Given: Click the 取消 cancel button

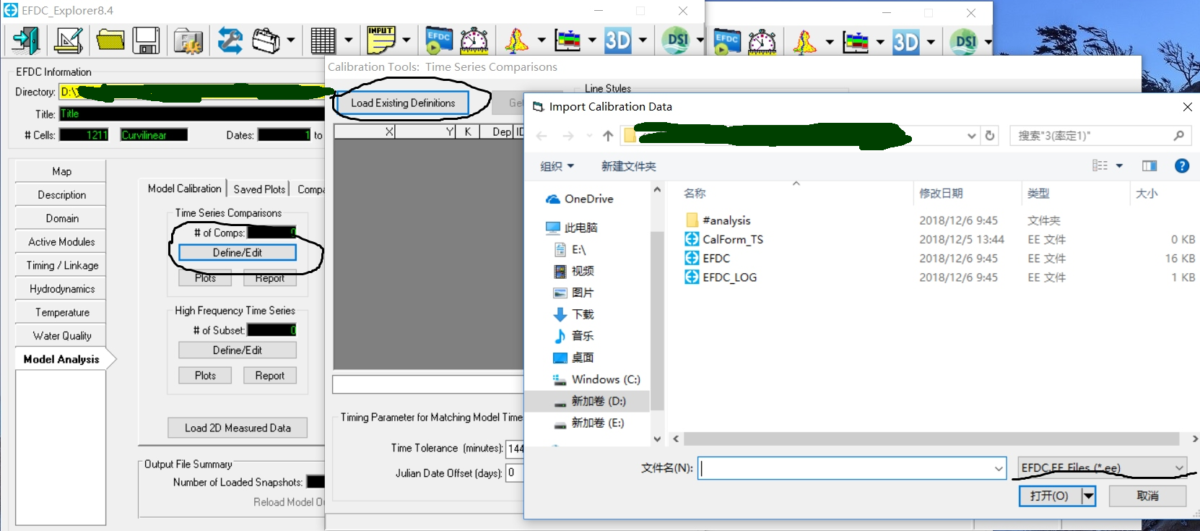Looking at the screenshot, I should pos(1148,495).
